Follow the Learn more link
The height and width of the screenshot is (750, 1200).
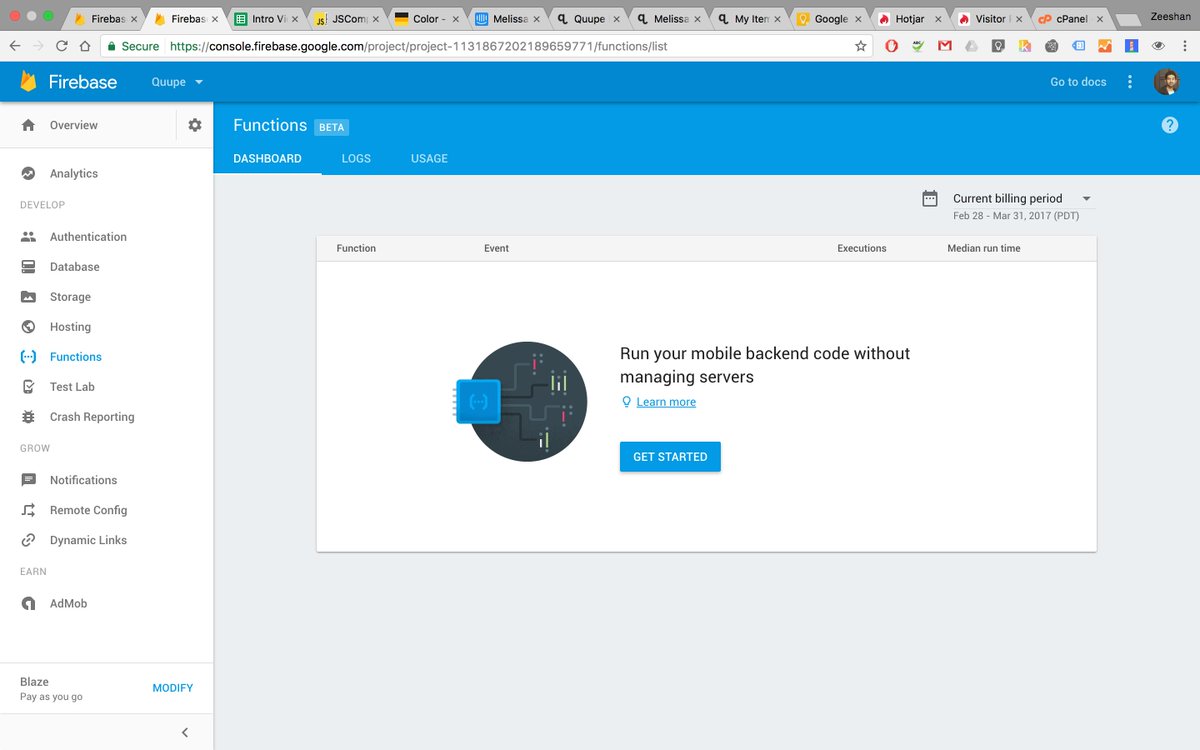pyautogui.click(x=666, y=402)
